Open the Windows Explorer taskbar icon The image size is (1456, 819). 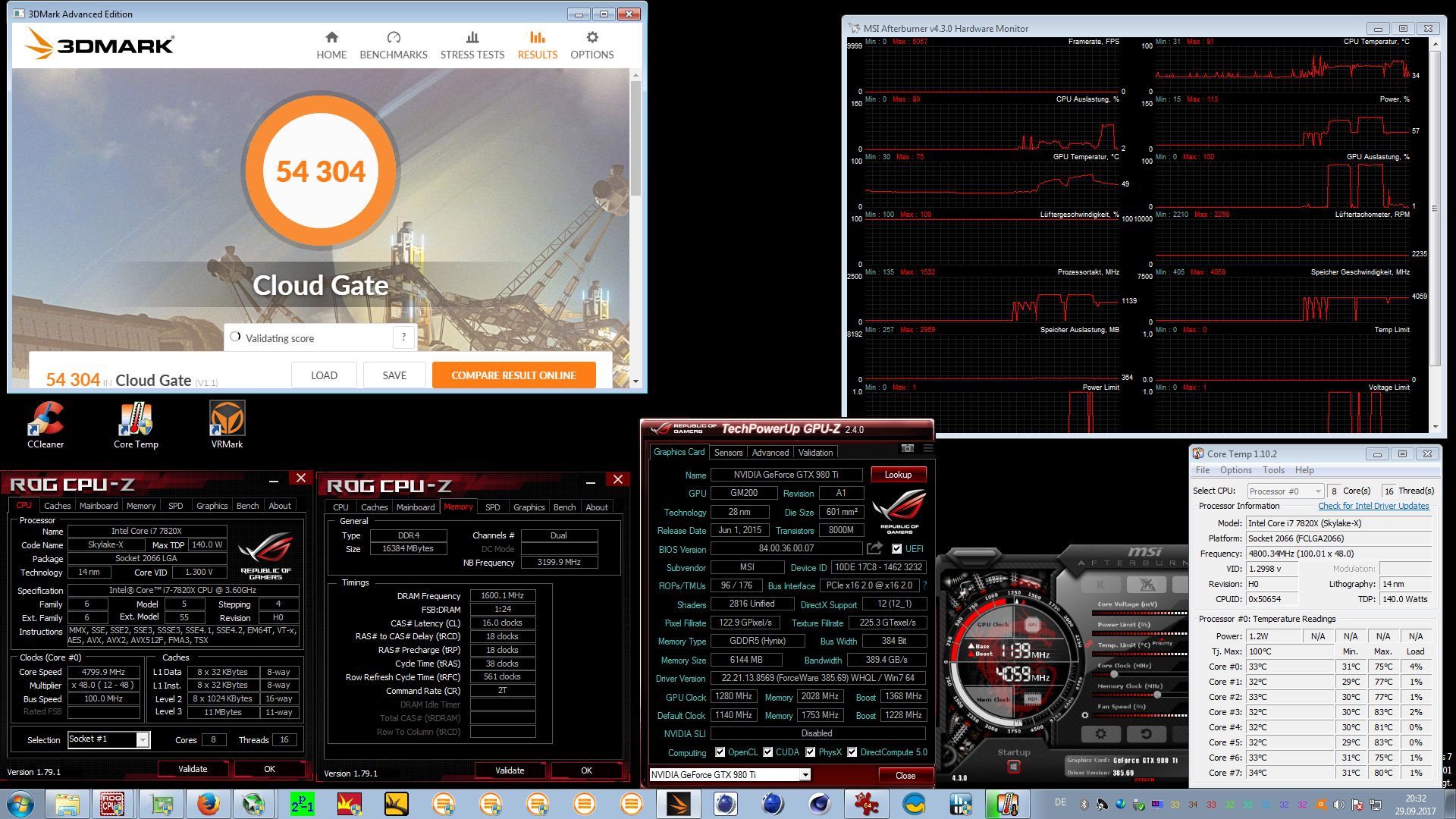67,804
